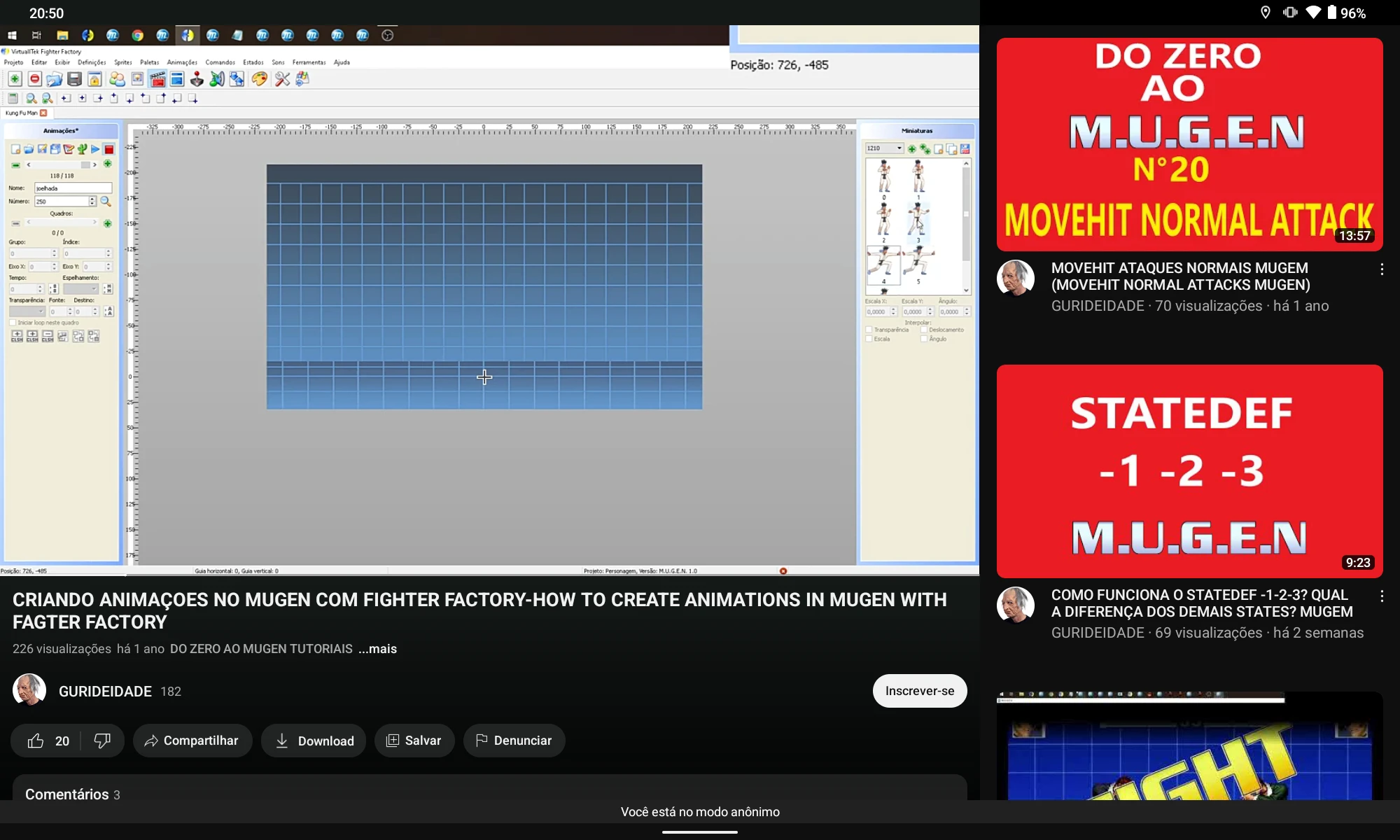Open the Transparência dropdown in Animações

[27, 311]
